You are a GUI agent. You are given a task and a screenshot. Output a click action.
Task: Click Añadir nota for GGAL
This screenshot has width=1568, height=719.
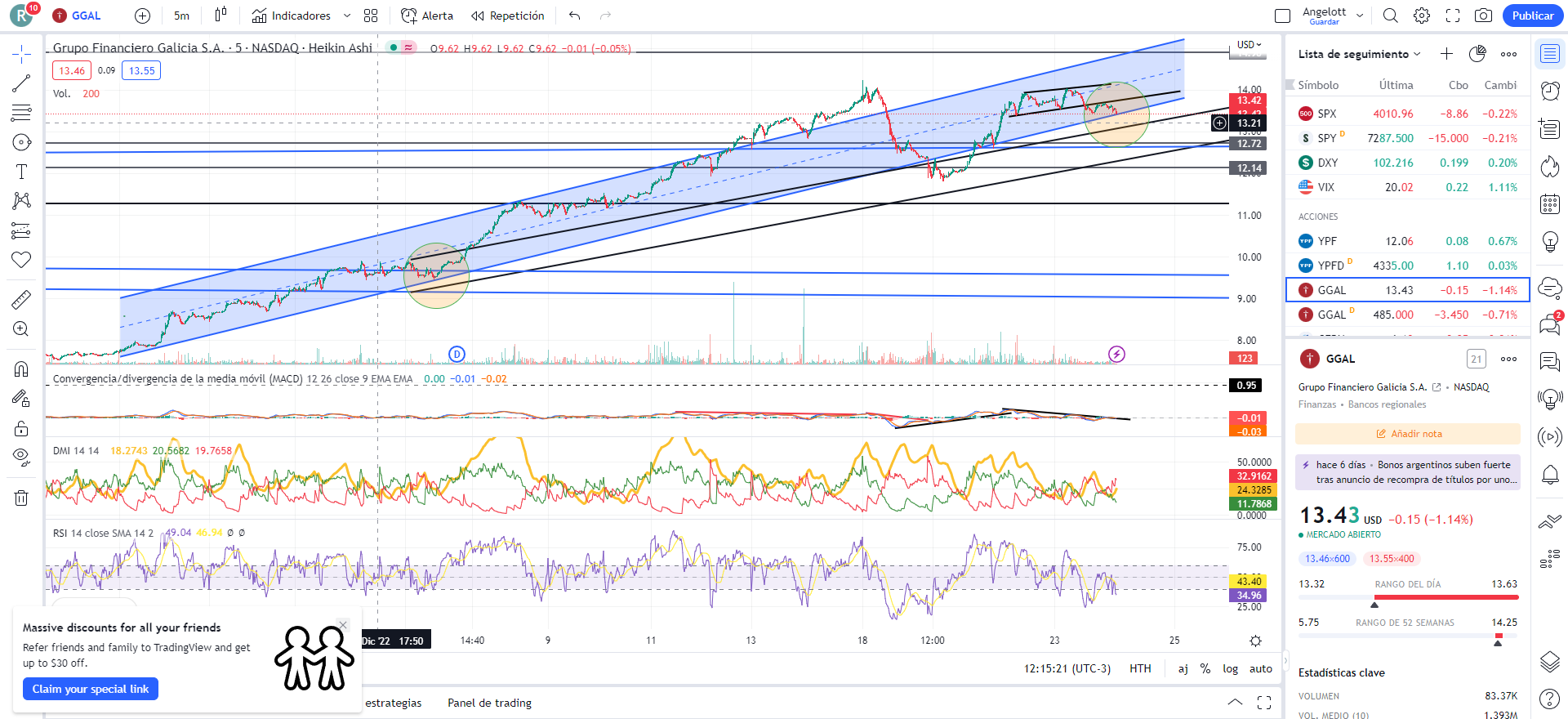[1408, 434]
